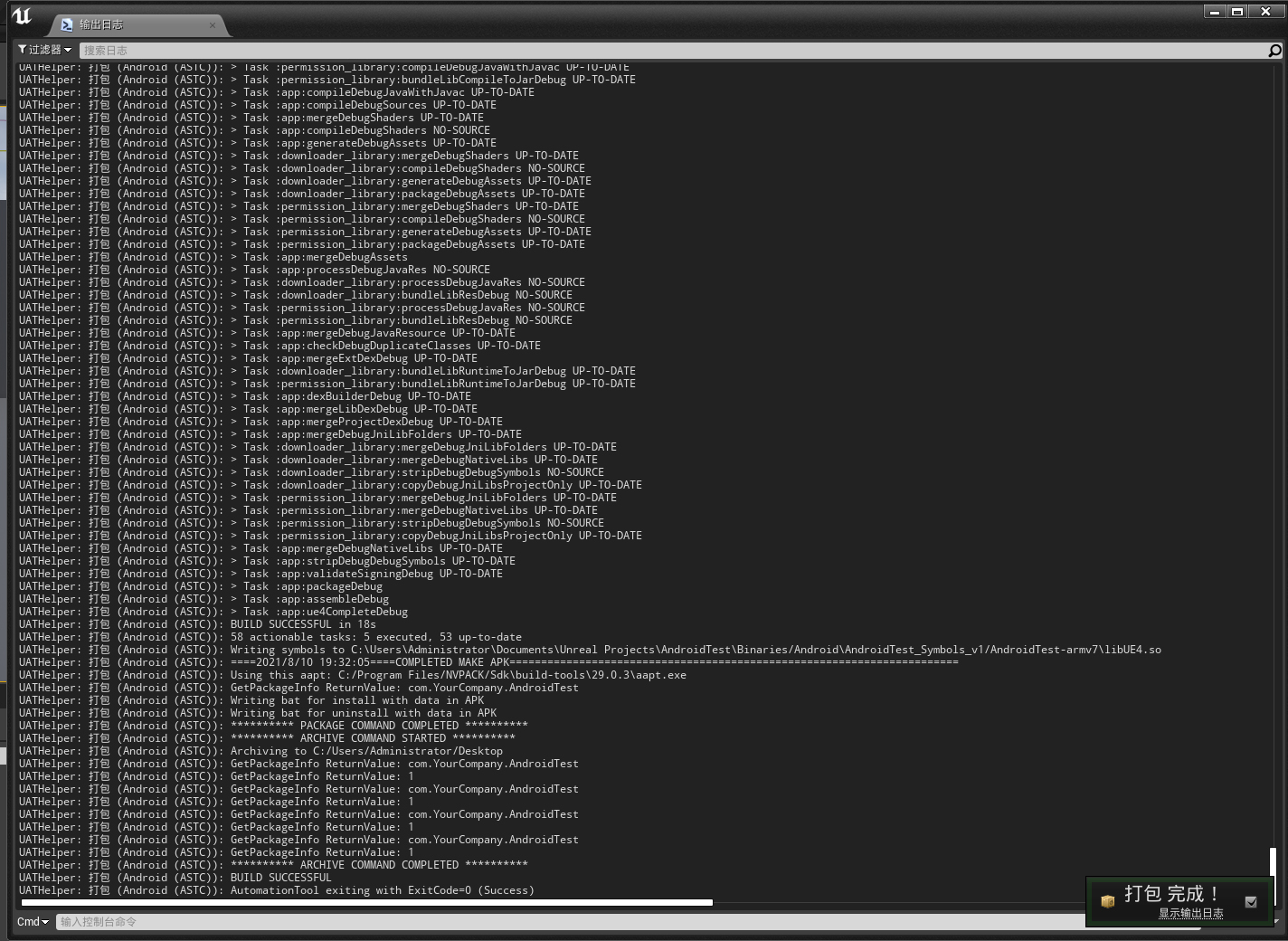The image size is (1288, 941).
Task: Select the ':app:validateSigningDebug' task line
Action: pyautogui.click(x=260, y=574)
